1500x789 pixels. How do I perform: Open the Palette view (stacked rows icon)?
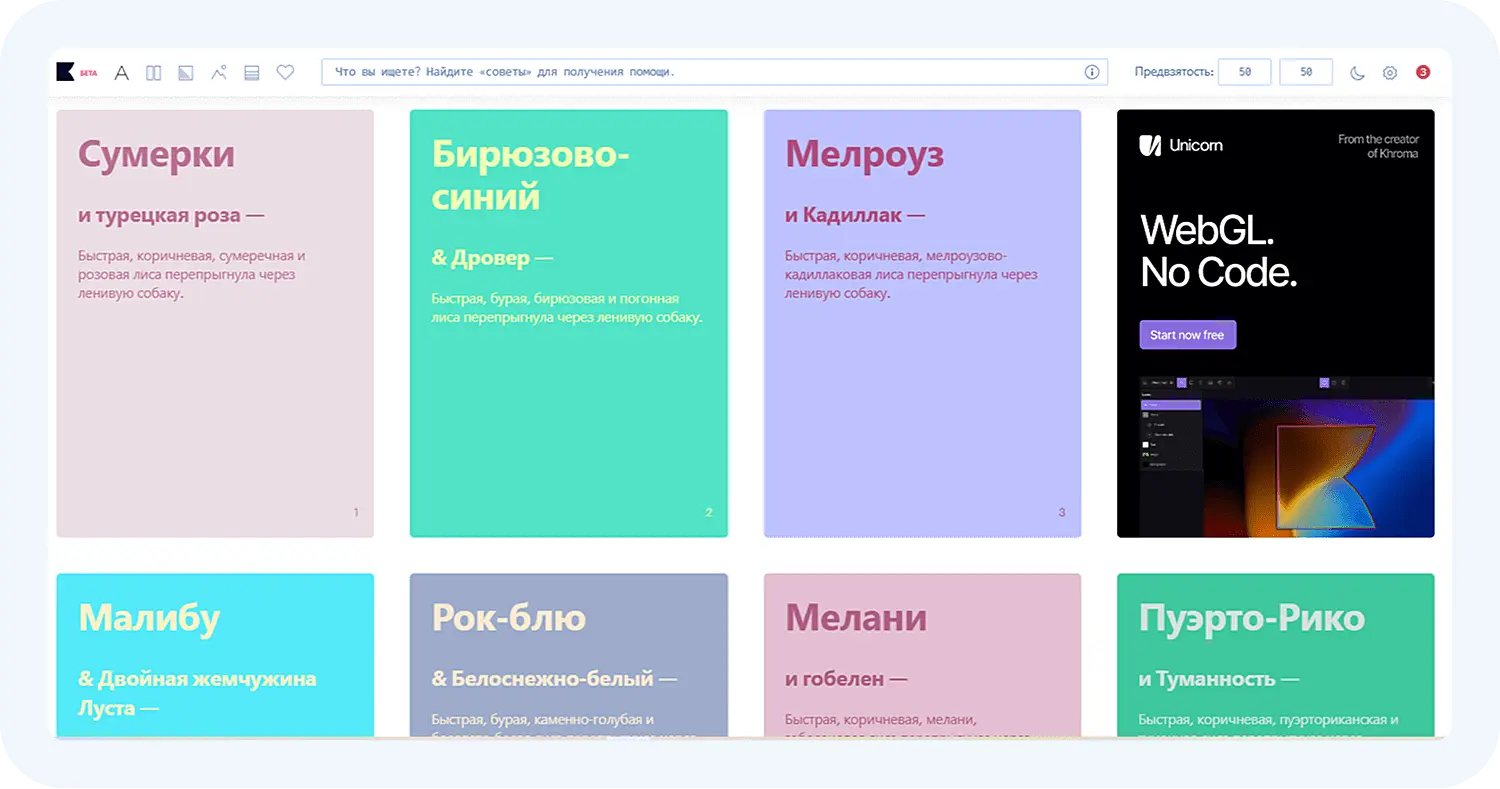click(x=252, y=72)
